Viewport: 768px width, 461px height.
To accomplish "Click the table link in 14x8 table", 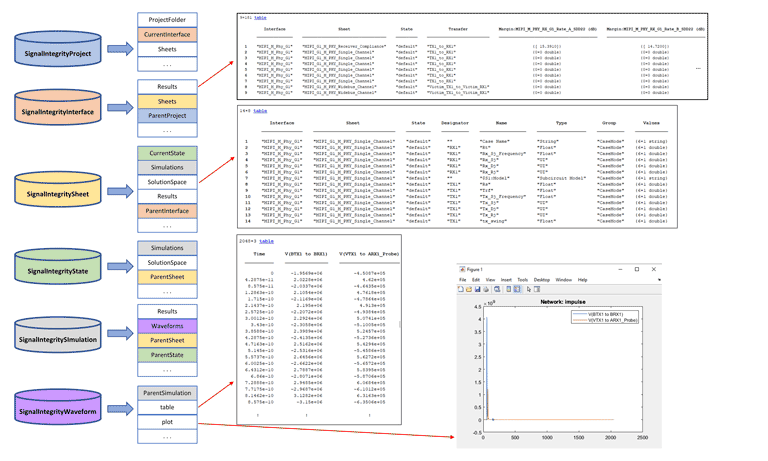I will point(260,111).
